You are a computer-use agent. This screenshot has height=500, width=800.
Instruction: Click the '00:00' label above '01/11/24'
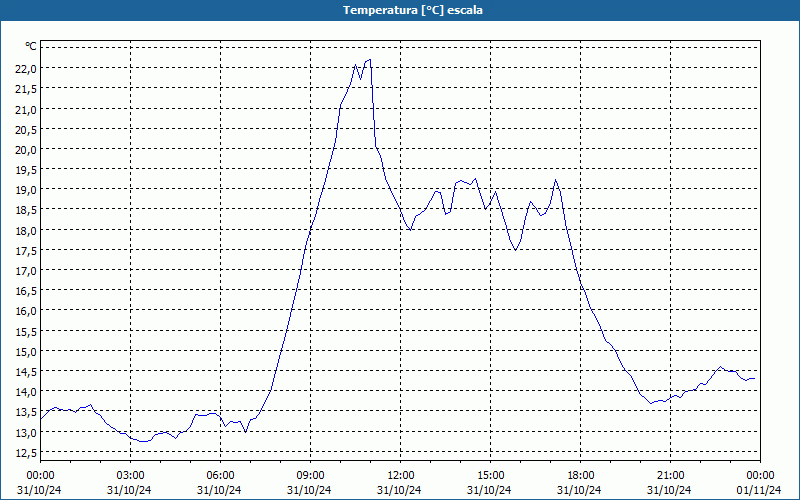point(760,476)
